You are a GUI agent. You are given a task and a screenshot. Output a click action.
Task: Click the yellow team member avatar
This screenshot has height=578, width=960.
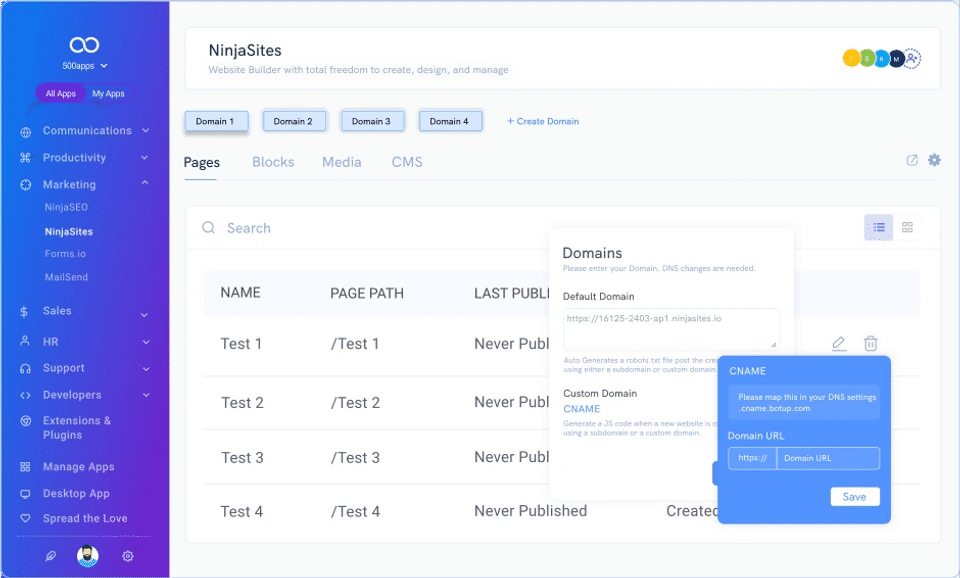pos(851,59)
